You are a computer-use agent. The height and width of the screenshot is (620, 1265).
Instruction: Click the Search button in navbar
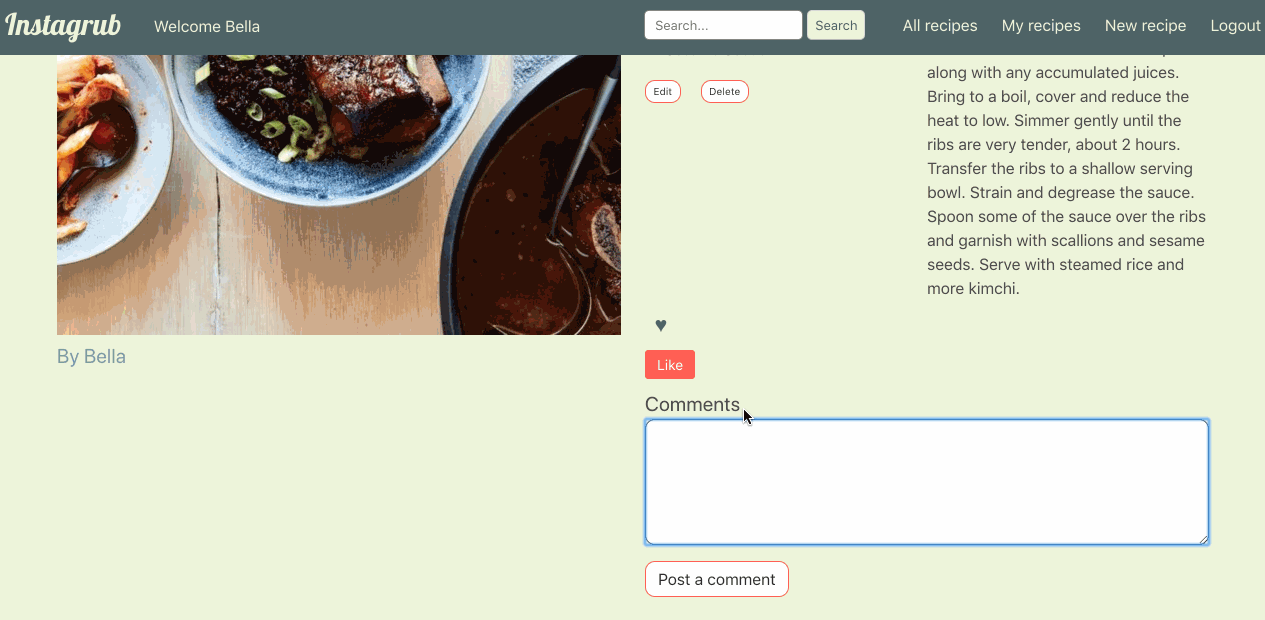tap(835, 26)
